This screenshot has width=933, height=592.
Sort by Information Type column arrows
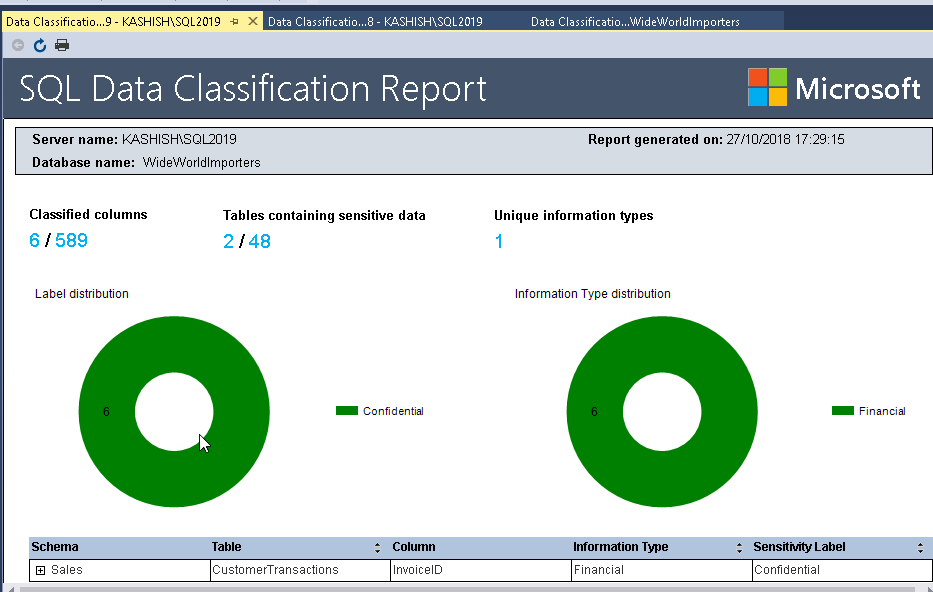coord(738,548)
